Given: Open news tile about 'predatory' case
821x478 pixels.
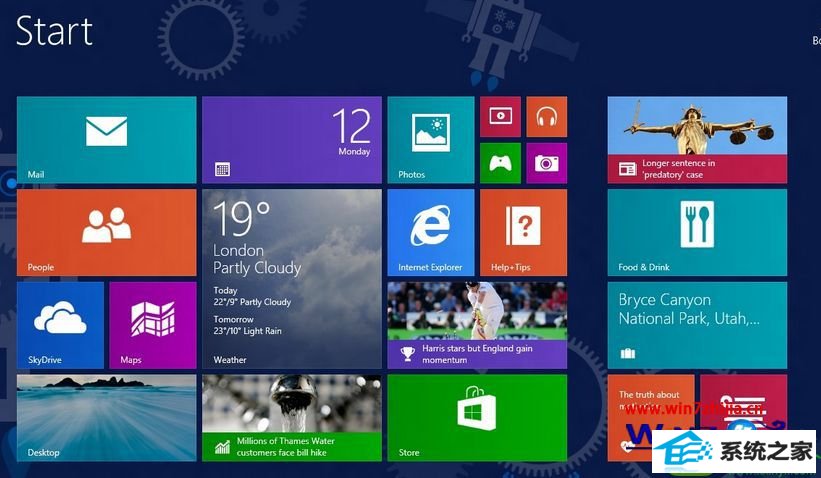Looking at the screenshot, I should point(697,140).
